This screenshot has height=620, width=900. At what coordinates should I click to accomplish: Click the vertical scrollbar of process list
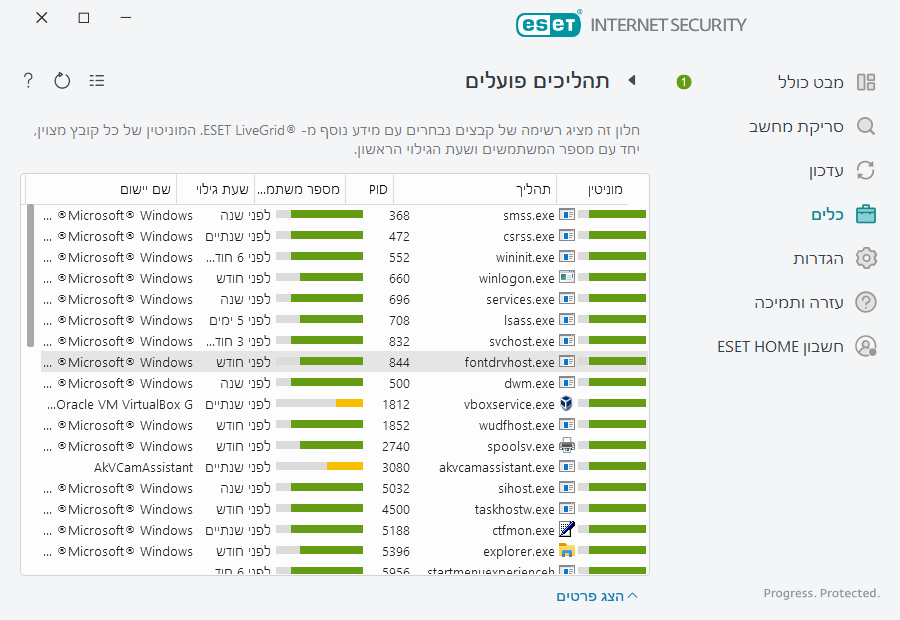[31, 275]
